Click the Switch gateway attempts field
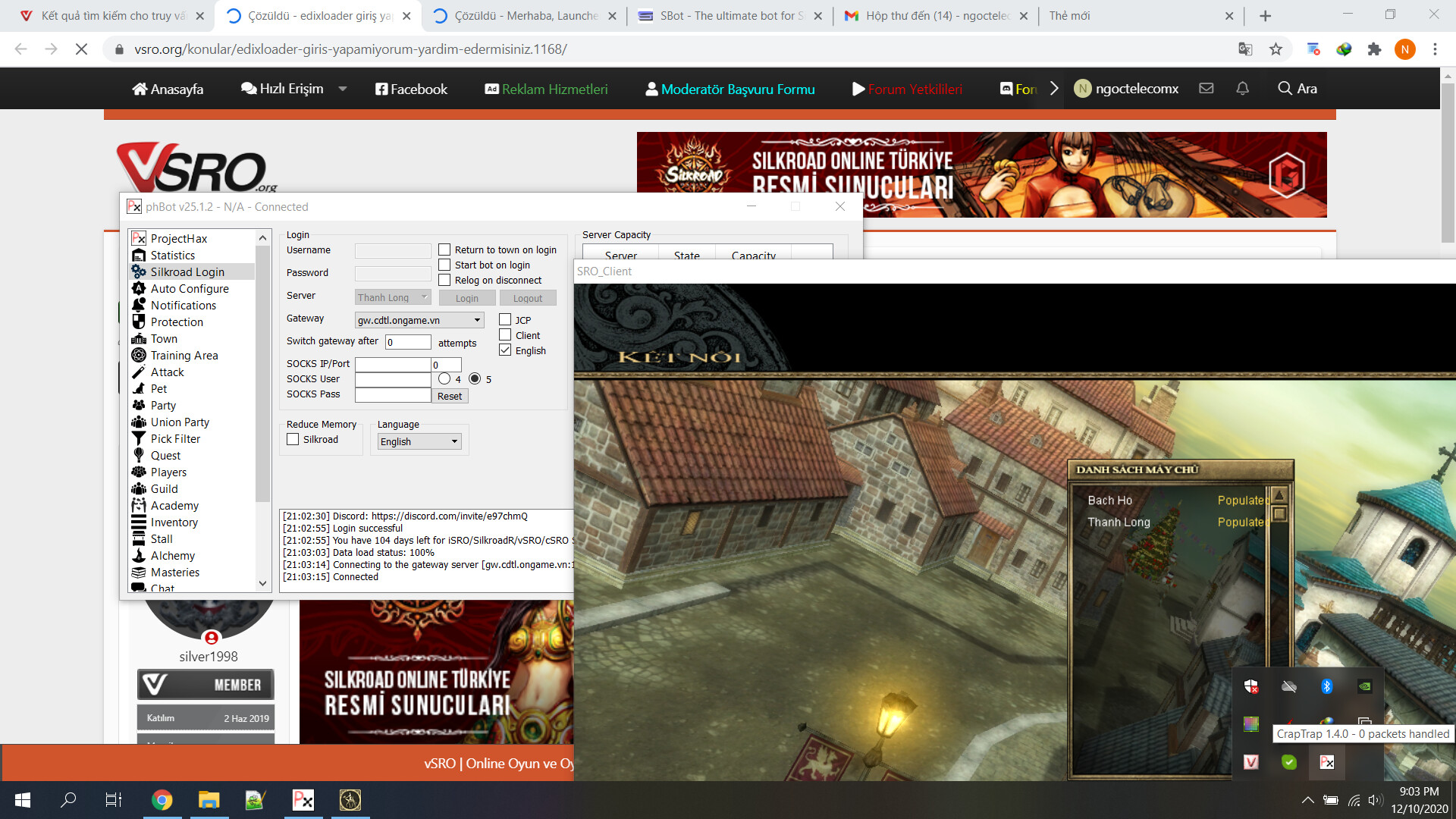Image resolution: width=1456 pixels, height=819 pixels. click(x=407, y=342)
